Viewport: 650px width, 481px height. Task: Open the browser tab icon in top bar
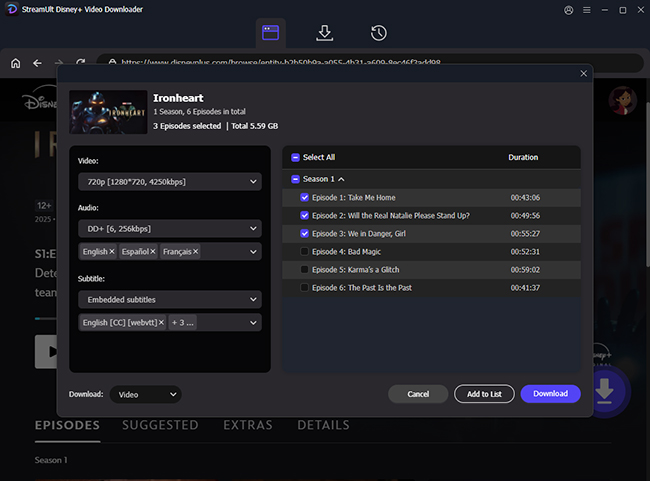click(270, 33)
